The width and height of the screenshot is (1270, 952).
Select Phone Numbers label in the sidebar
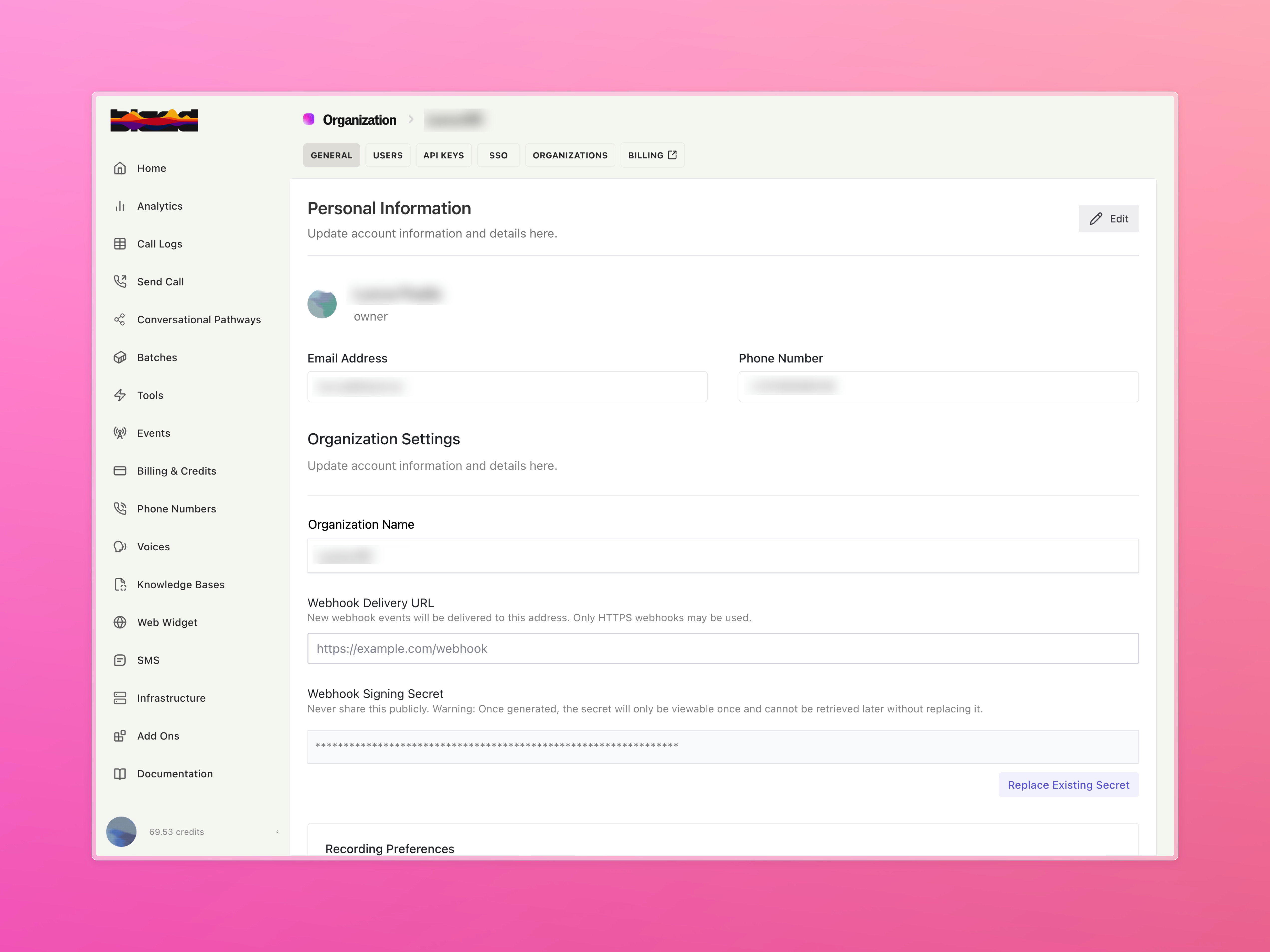click(176, 509)
